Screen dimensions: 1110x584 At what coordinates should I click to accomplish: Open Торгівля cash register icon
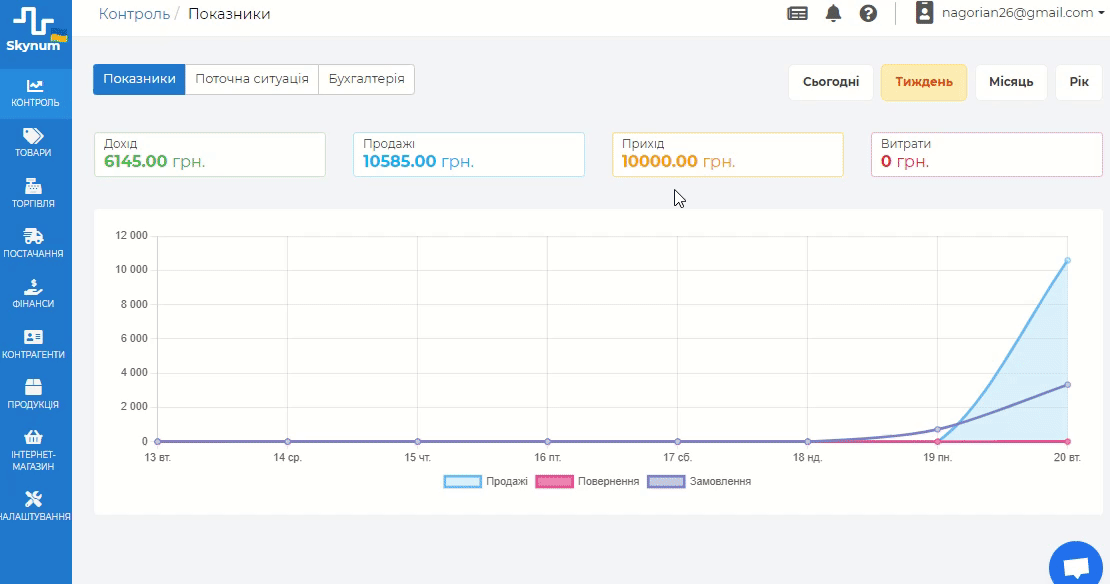tap(33, 186)
